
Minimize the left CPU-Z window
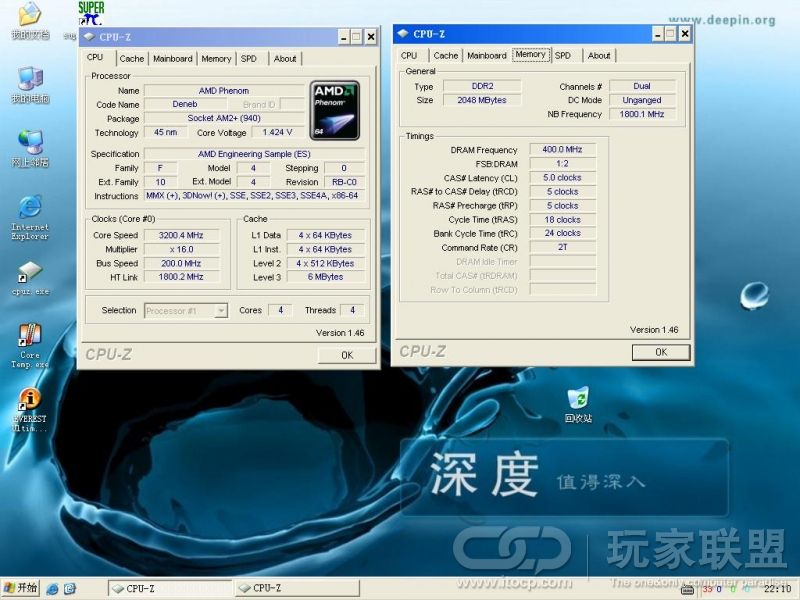(344, 37)
